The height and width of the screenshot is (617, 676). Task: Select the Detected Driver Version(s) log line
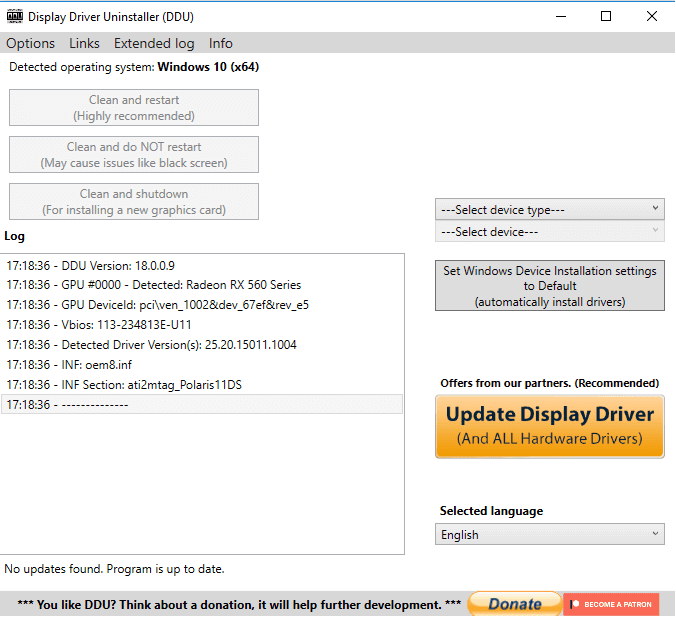click(202, 345)
